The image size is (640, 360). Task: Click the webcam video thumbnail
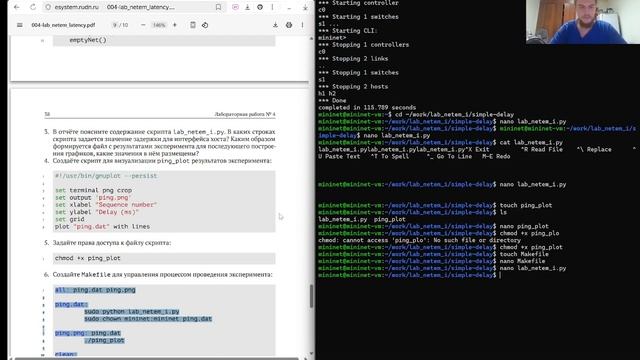click(x=583, y=22)
